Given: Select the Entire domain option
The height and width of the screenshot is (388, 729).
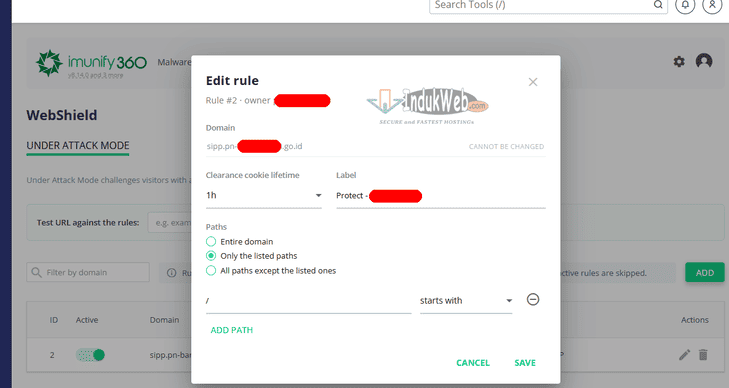Looking at the screenshot, I should [x=211, y=242].
